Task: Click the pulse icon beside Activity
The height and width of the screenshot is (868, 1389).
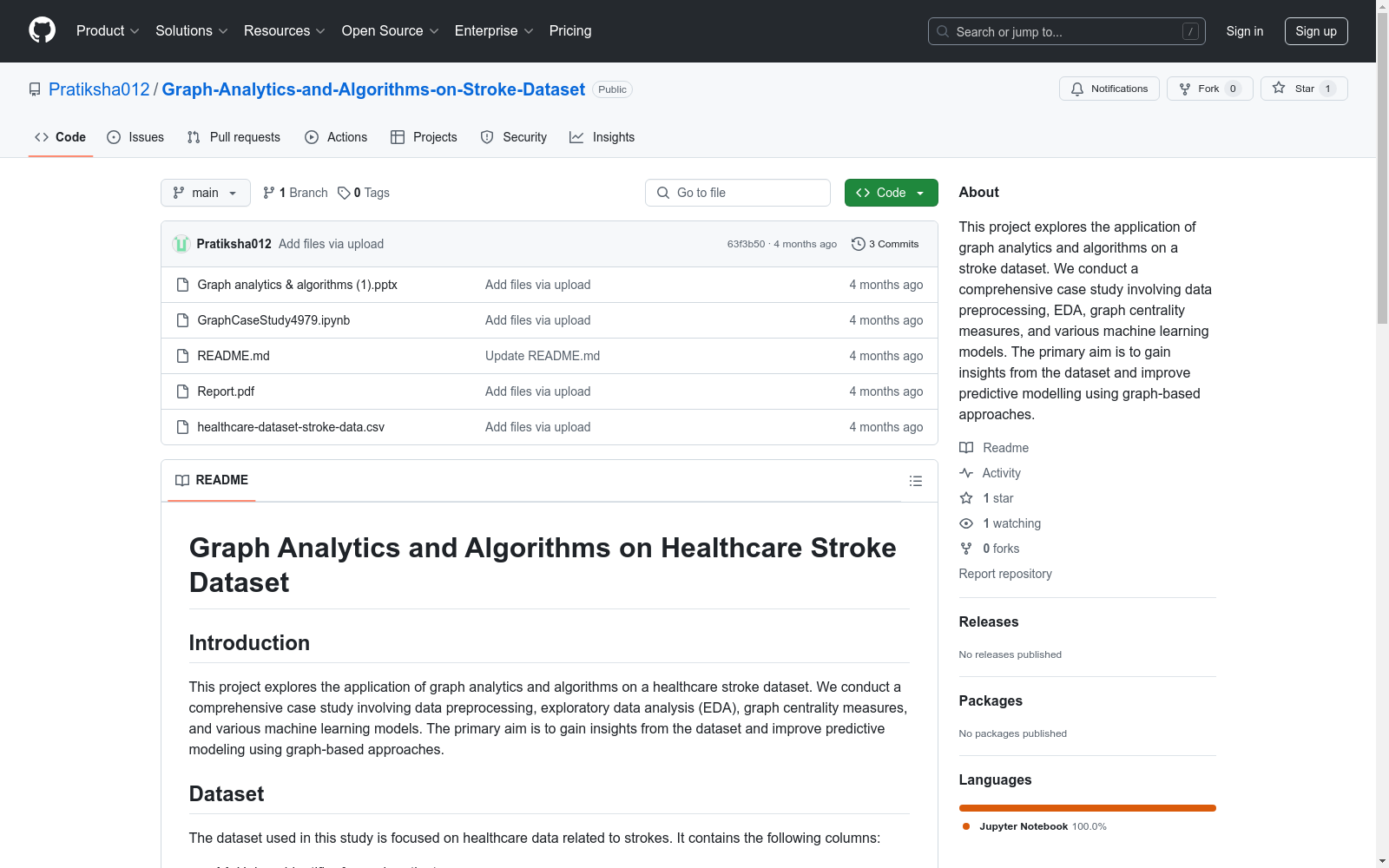Action: [966, 473]
